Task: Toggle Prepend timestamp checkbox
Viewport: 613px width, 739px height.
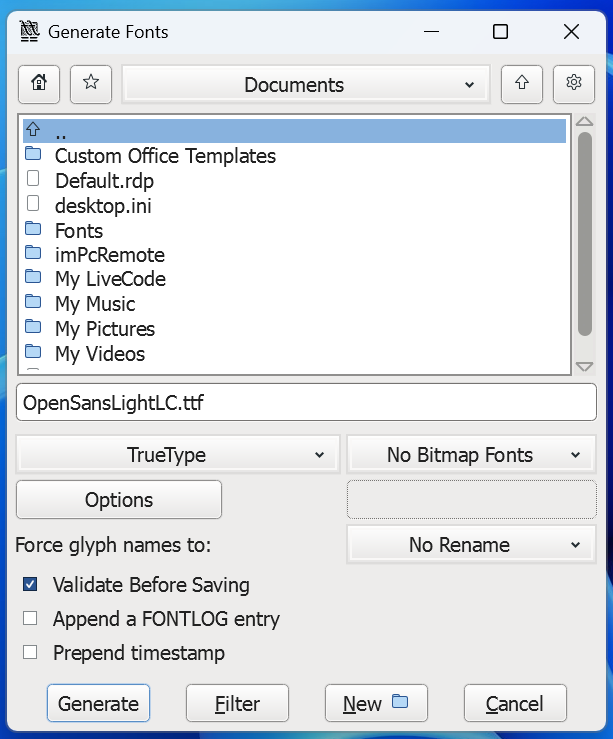Action: [x=31, y=653]
